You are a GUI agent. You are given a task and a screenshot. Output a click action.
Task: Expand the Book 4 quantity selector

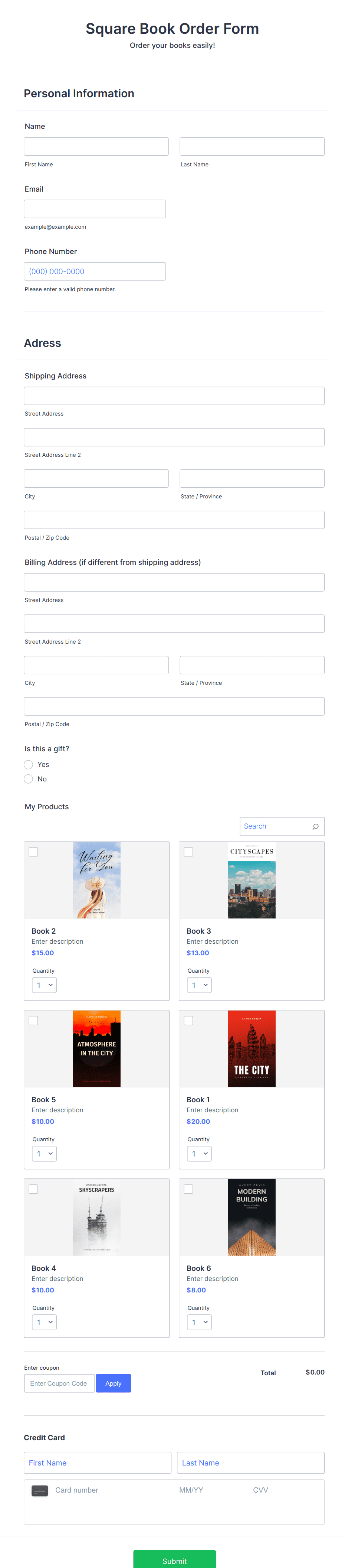point(44,1321)
